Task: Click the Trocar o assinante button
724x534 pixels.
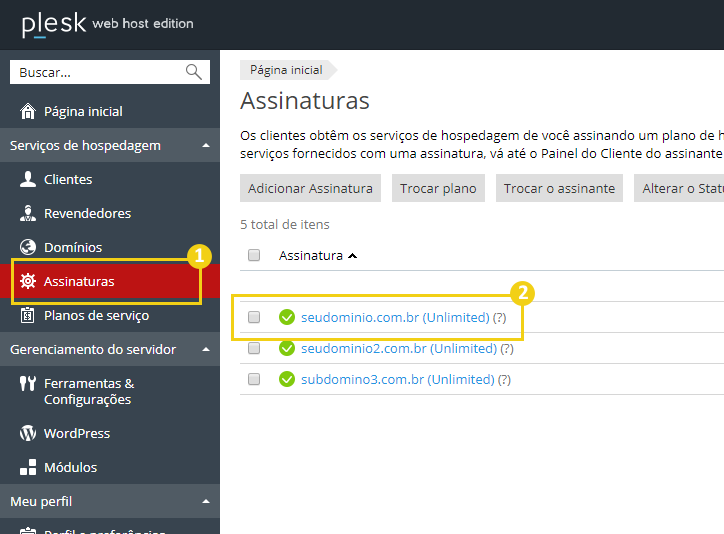Action: 559,188
